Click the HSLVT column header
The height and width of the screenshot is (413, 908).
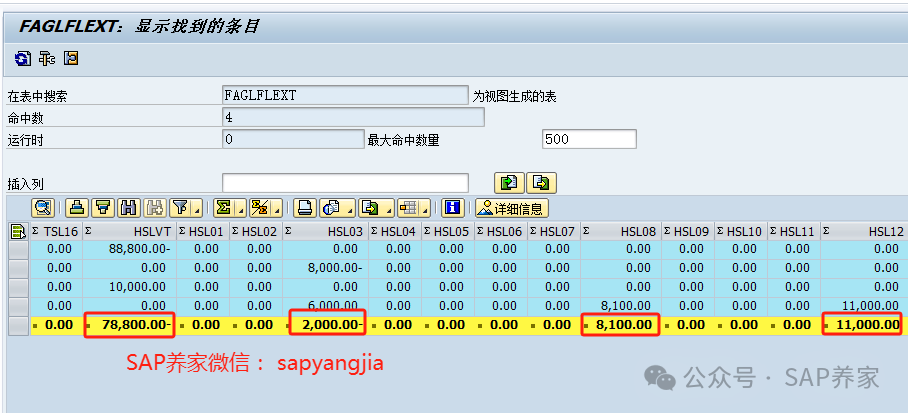coord(129,232)
